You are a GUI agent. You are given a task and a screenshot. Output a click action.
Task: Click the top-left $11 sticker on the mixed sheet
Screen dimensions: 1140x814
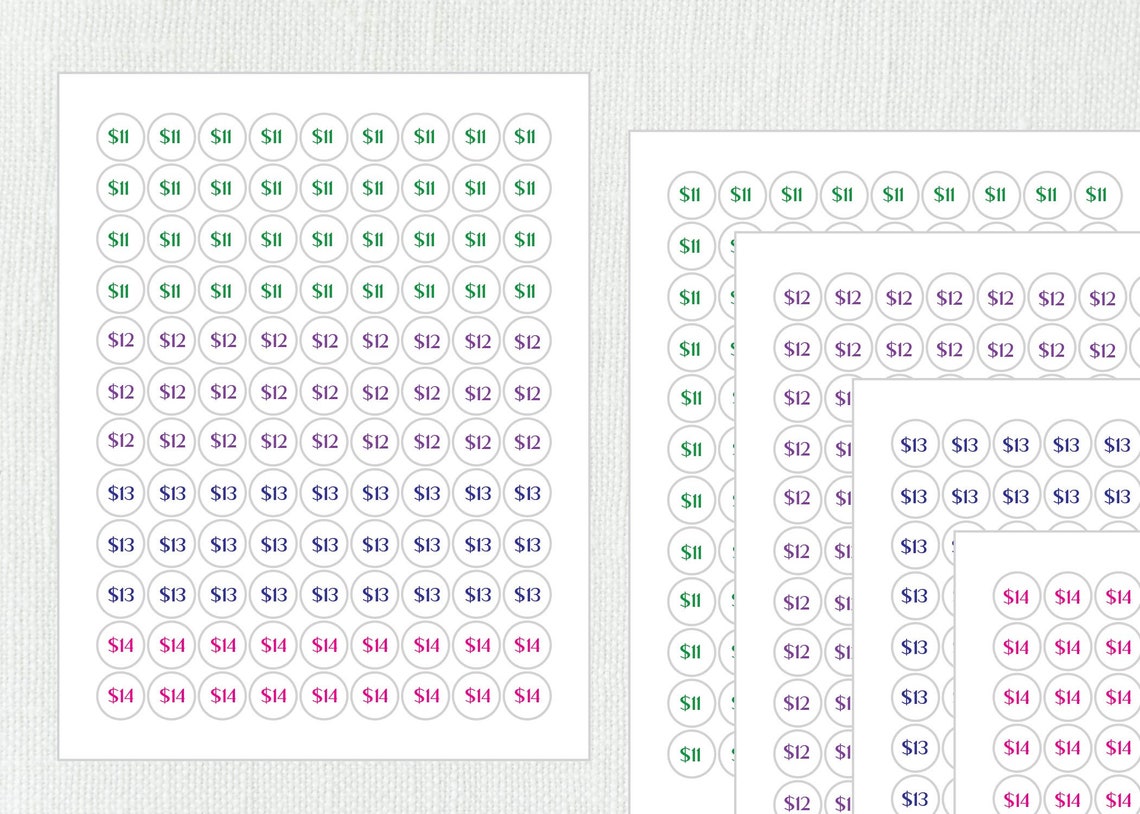121,137
